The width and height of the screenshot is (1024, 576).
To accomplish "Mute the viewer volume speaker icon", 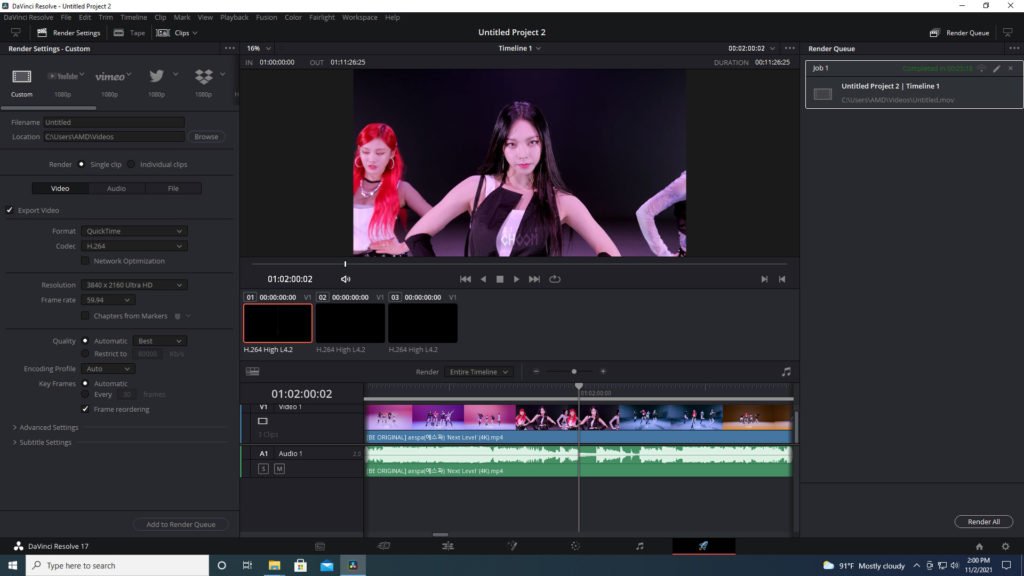I will pos(346,279).
